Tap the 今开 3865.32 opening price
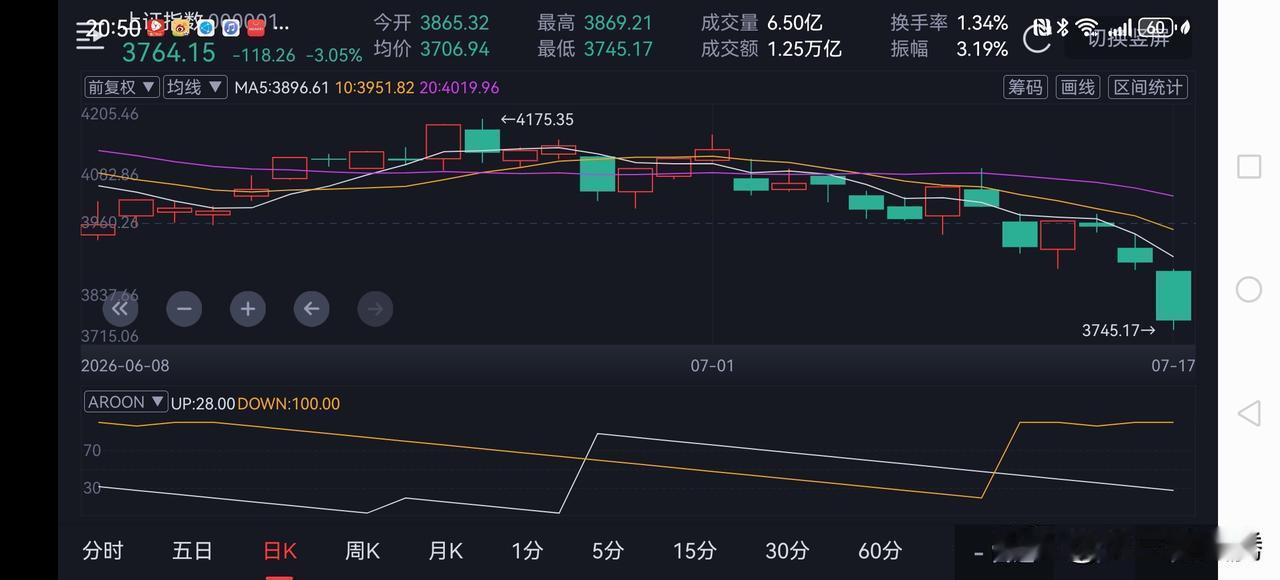The height and width of the screenshot is (580, 1280). [432, 23]
